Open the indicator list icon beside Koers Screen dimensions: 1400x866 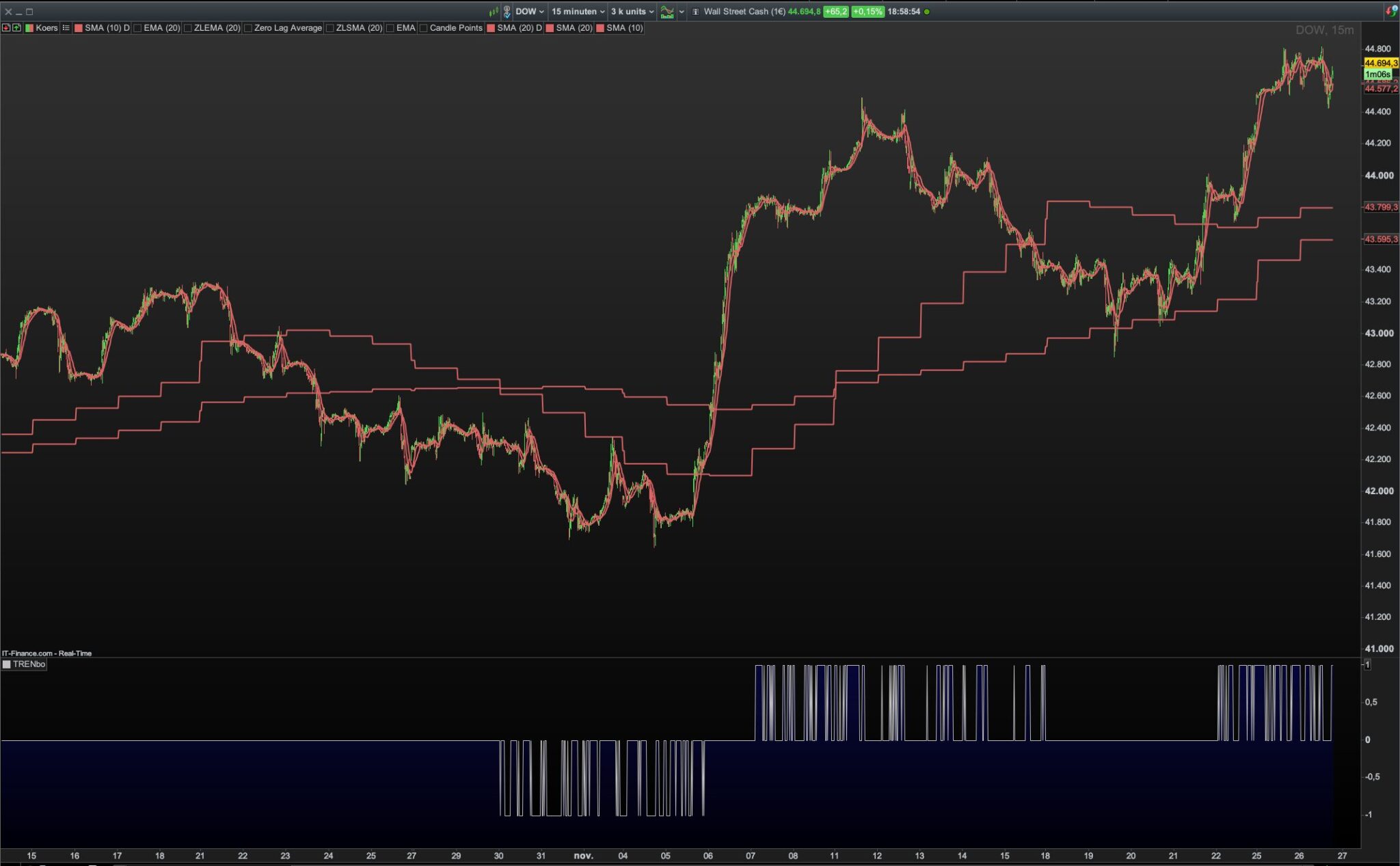tap(66, 28)
